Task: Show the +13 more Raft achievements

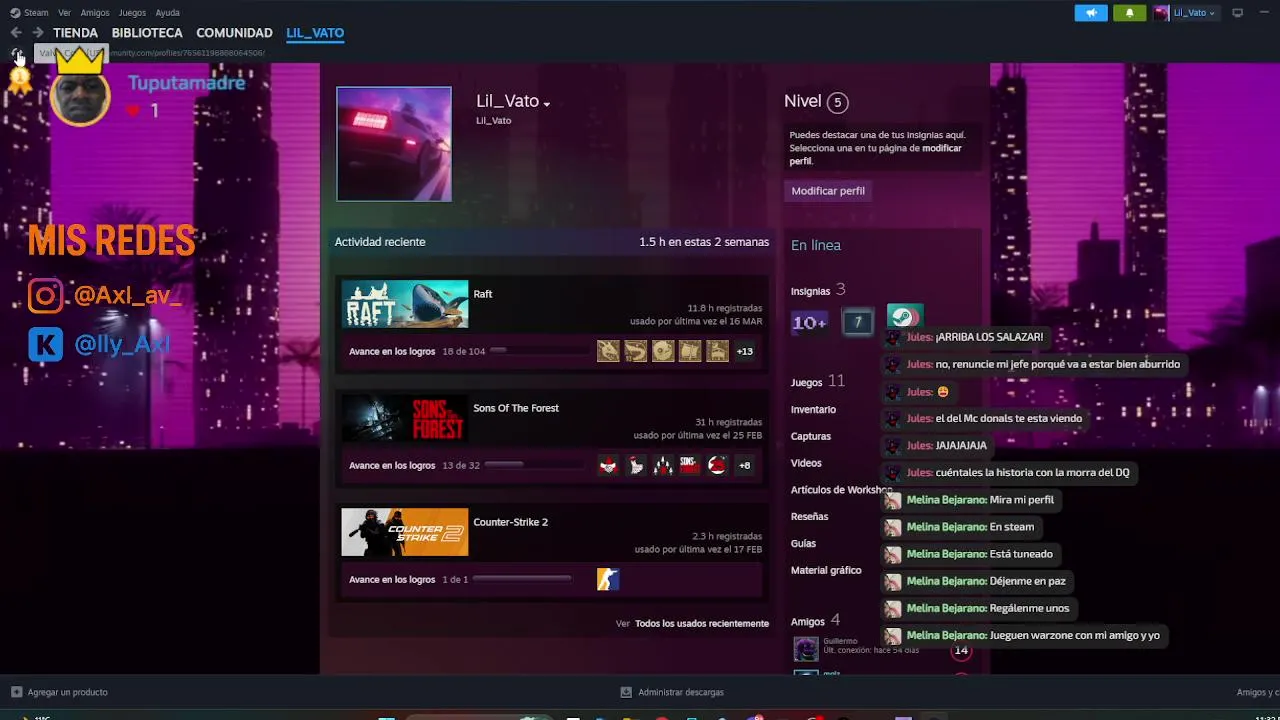Action: click(x=745, y=351)
